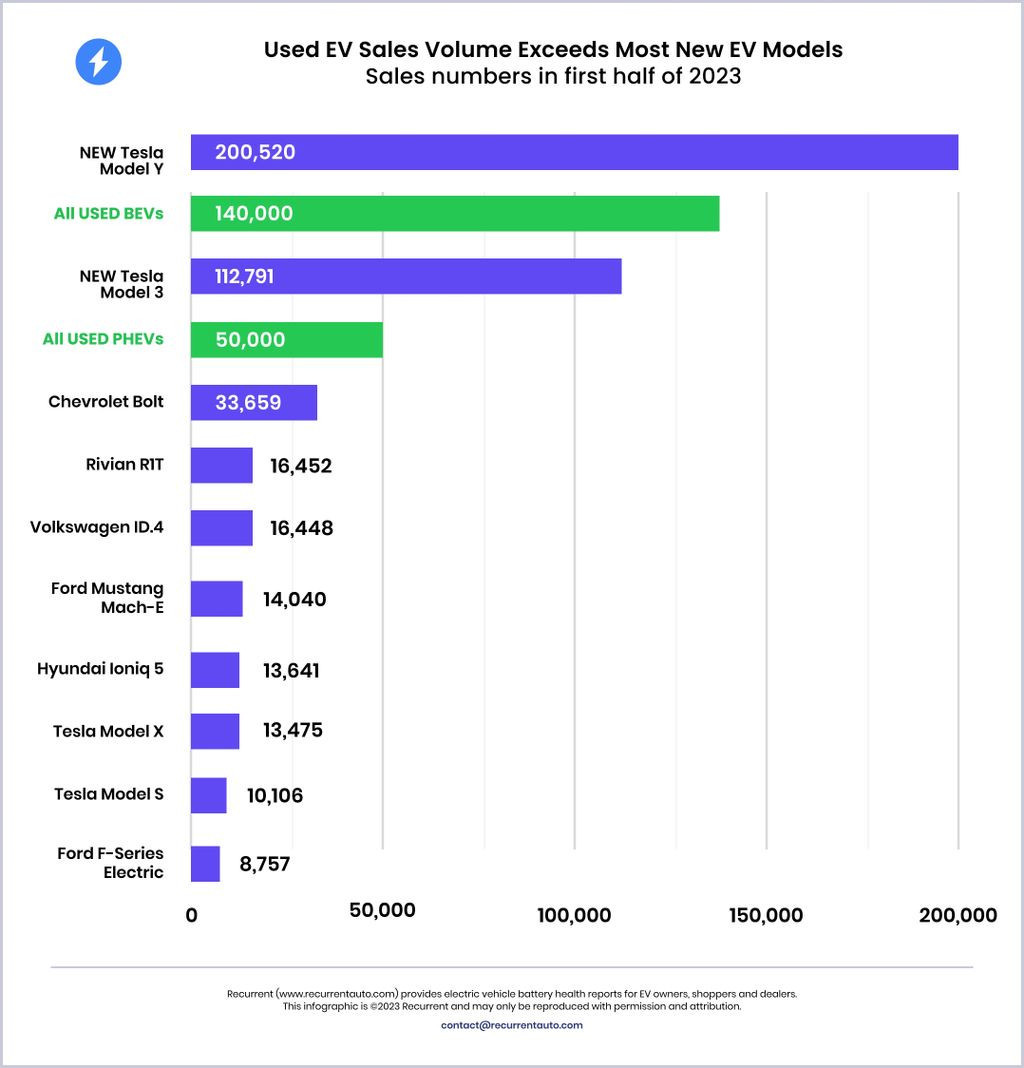Screen dimensions: 1024x1068
Task: Click the Tesla Model S value 10,106
Action: tap(275, 795)
